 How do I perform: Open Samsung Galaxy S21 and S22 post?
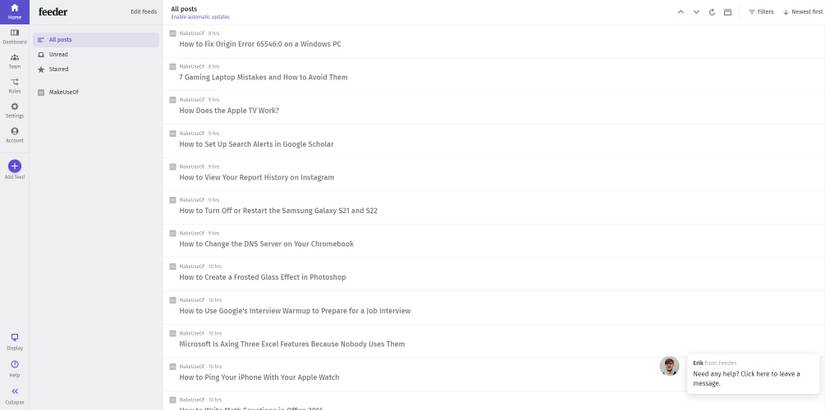pos(278,211)
